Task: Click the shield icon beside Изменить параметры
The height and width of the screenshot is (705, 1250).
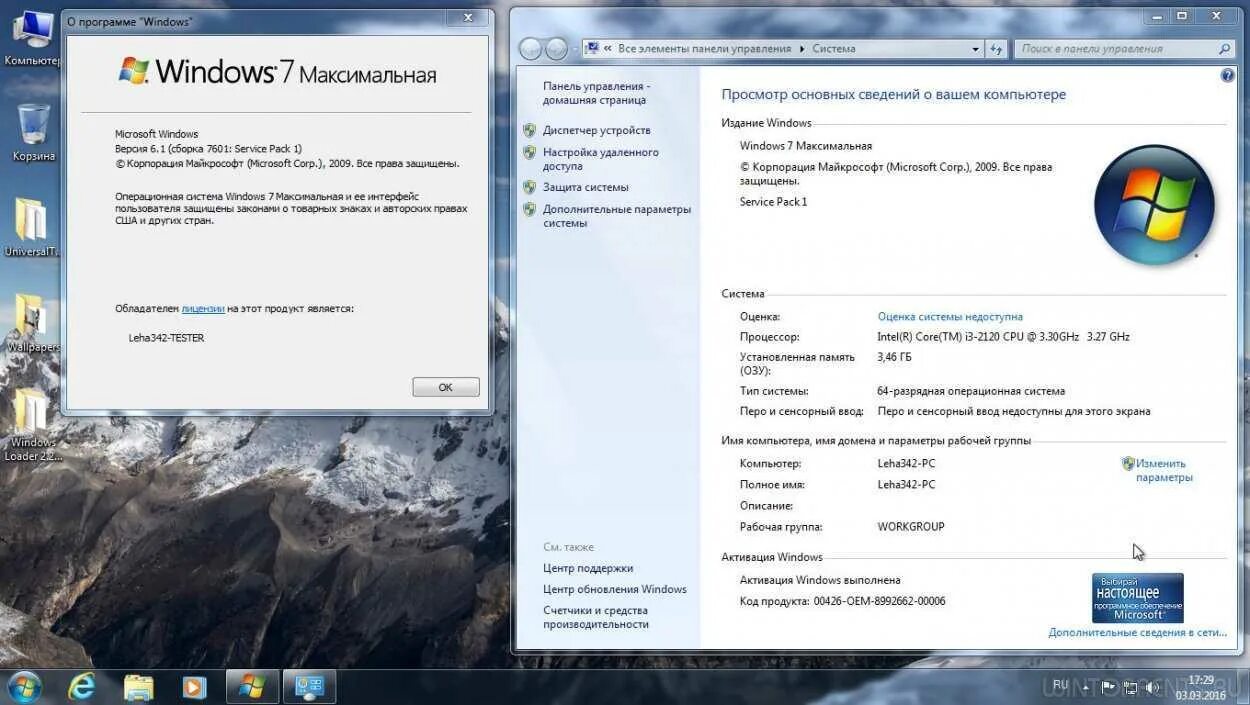Action: (x=1127, y=464)
